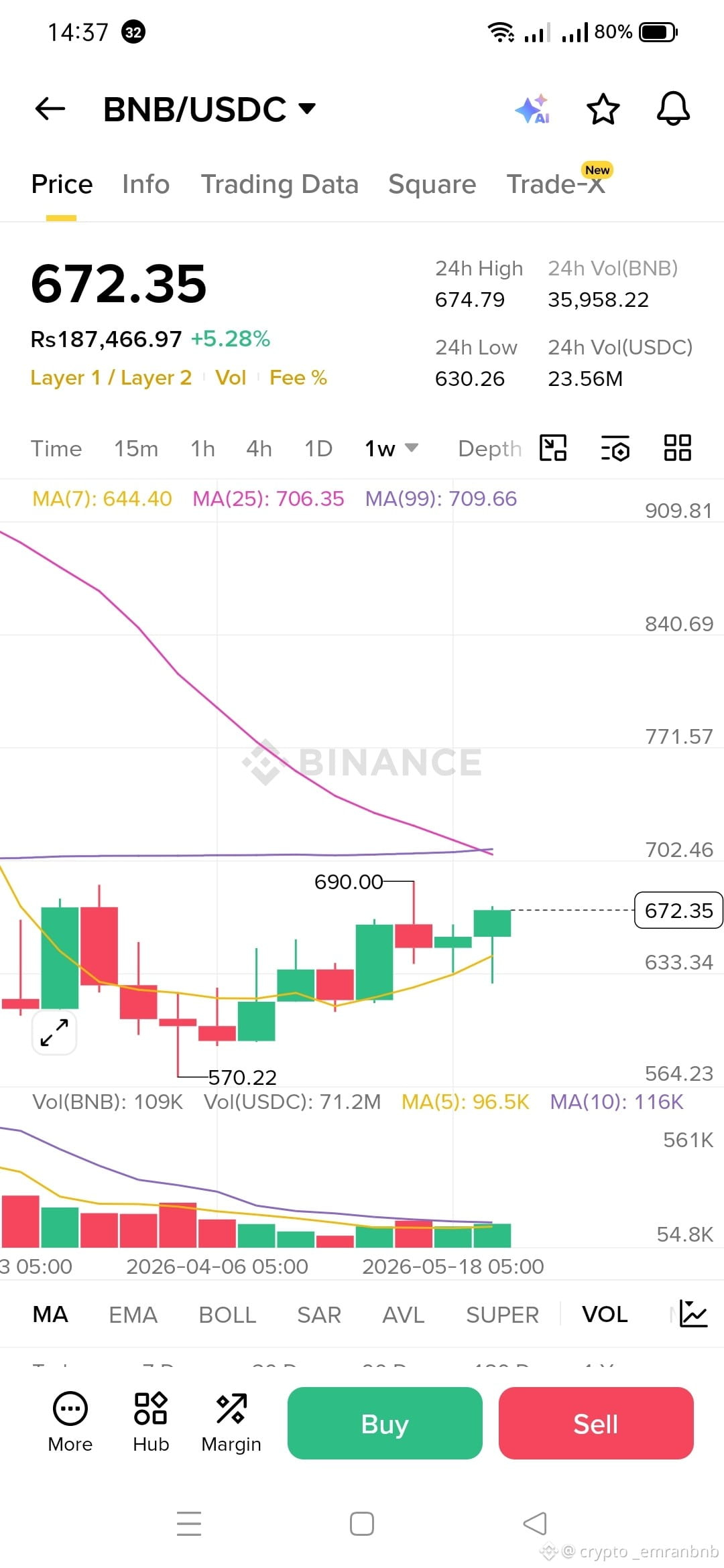724x1568 pixels.
Task: Tap the 24h High value 674.79
Action: click(470, 300)
